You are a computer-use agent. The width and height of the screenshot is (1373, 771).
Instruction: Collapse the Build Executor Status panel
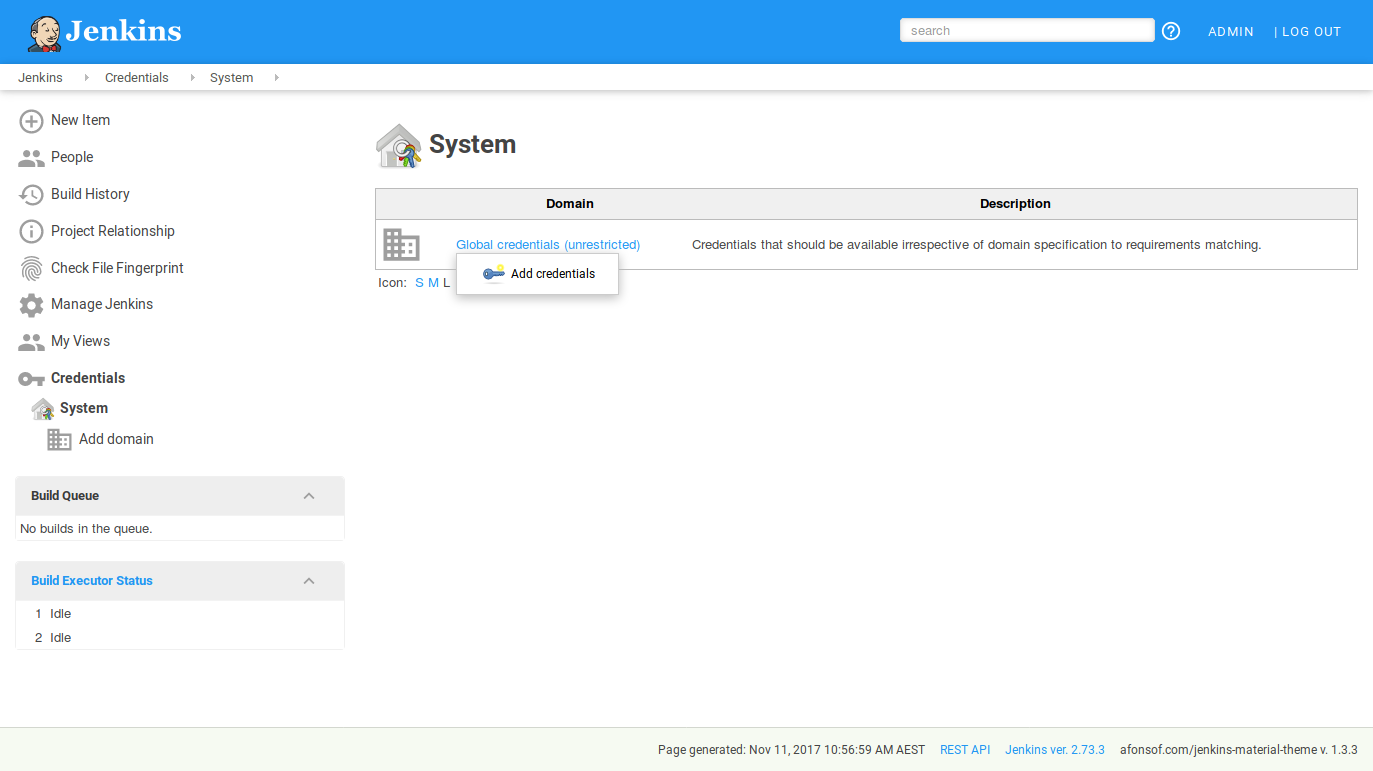(x=309, y=581)
